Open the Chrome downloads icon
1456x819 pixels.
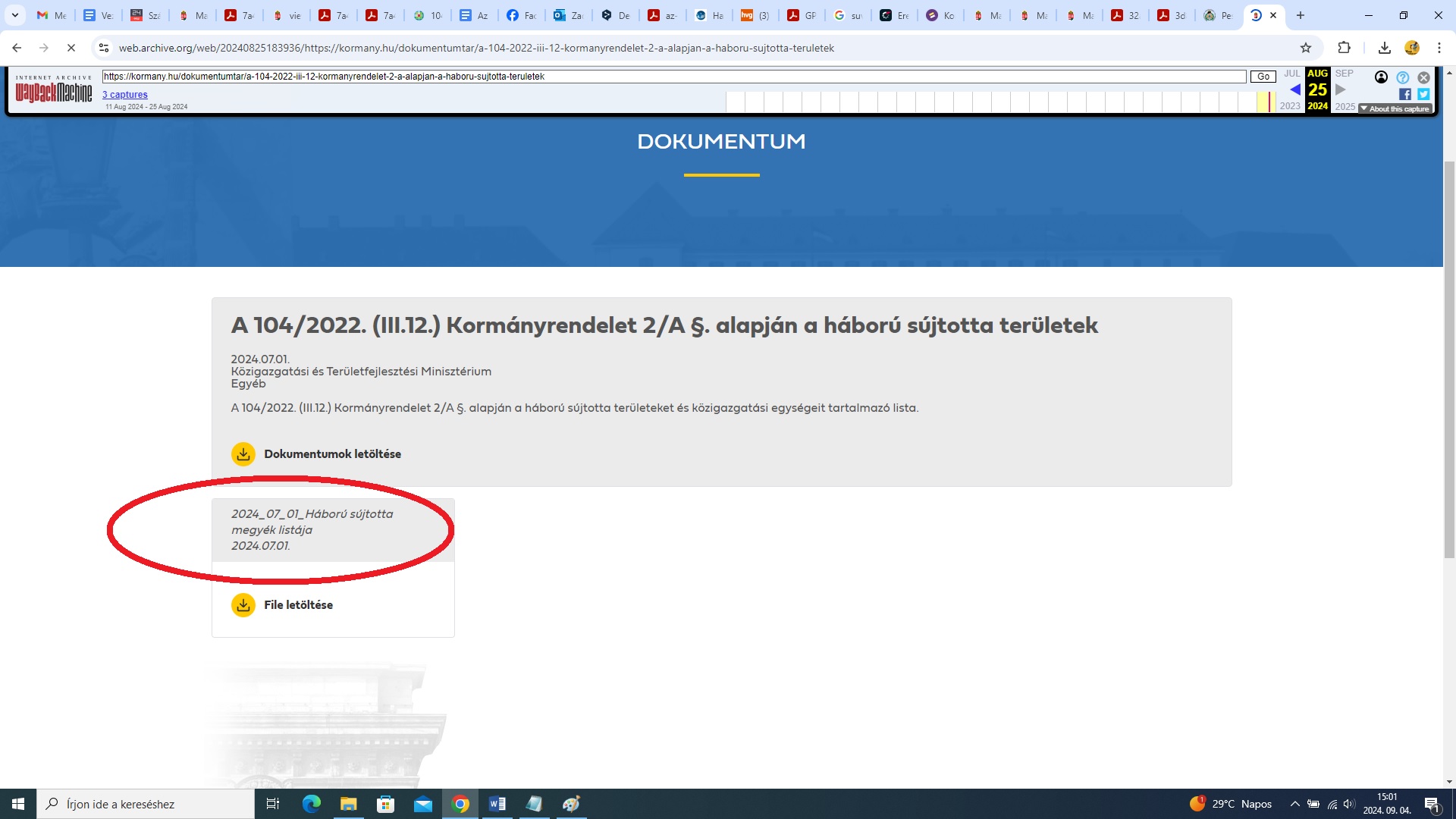[x=1384, y=48]
